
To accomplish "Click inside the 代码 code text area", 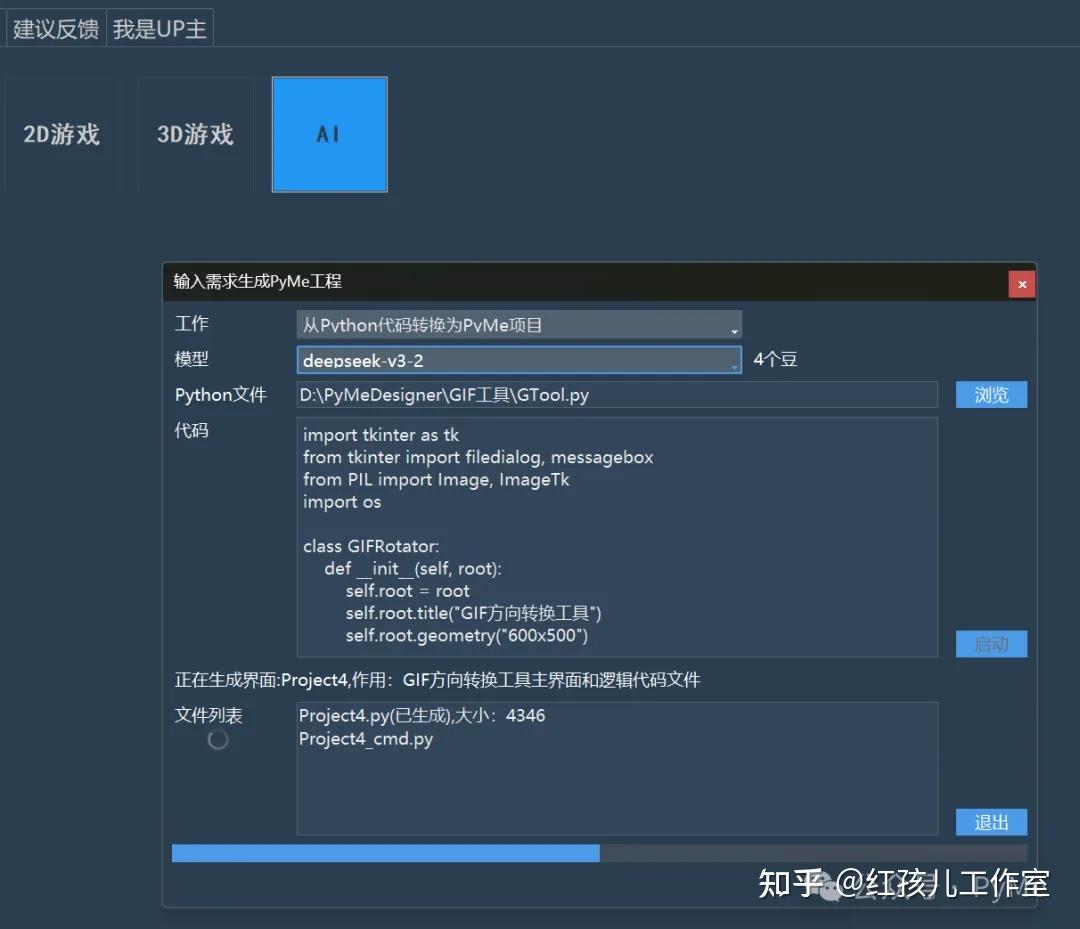I will [x=617, y=537].
